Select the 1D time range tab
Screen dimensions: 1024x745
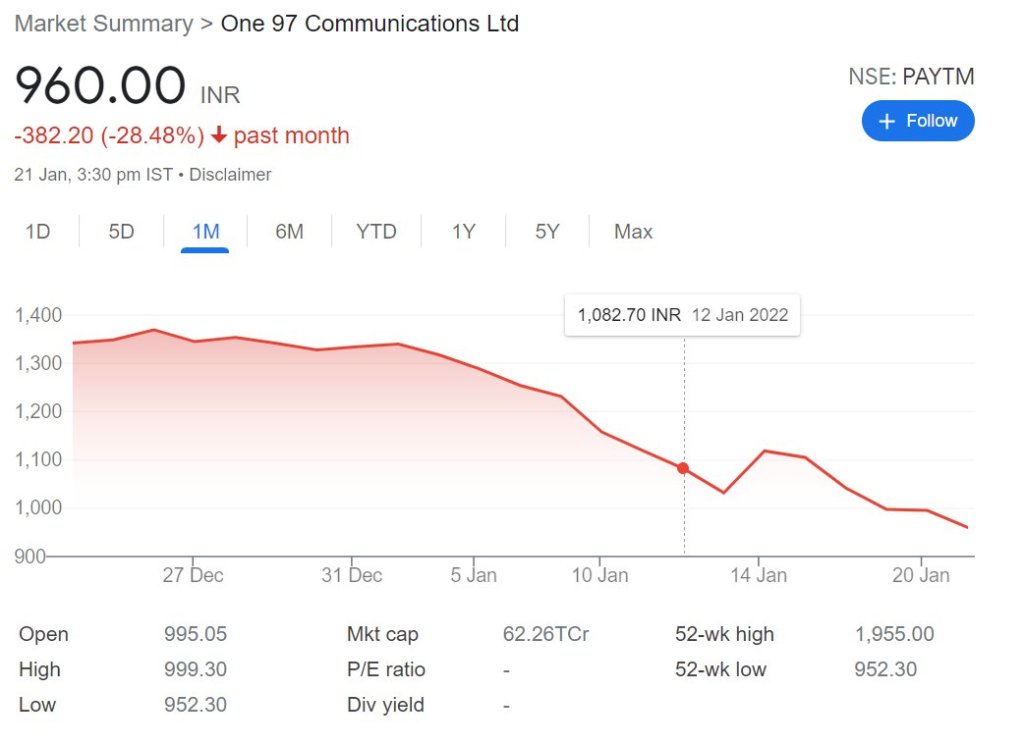pos(38,232)
